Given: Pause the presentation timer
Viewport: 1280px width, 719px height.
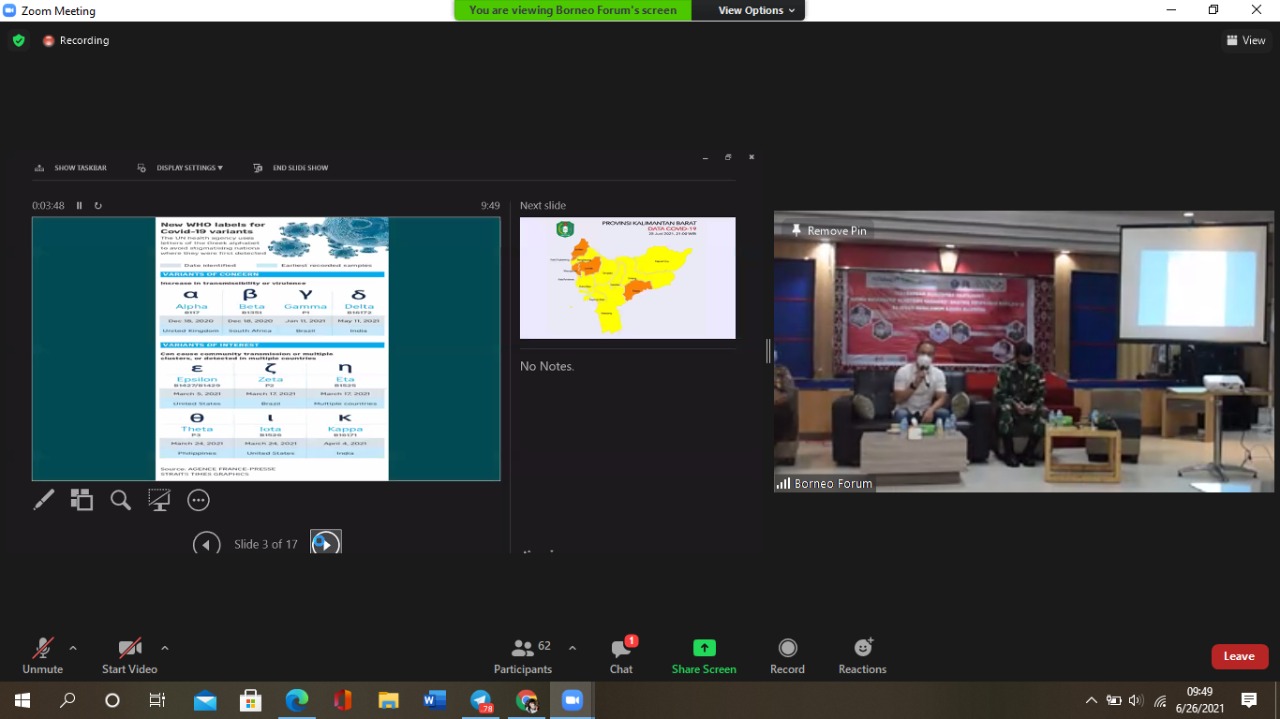Looking at the screenshot, I should 80,206.
